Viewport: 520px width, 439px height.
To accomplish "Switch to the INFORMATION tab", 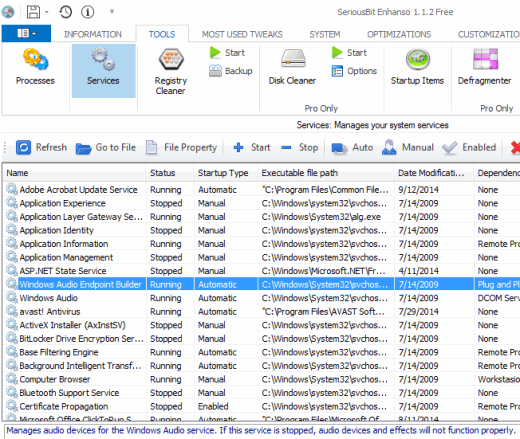I will click(x=93, y=34).
